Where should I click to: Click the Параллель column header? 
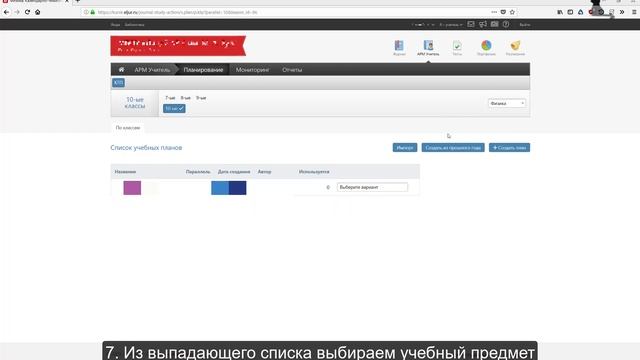pyautogui.click(x=198, y=172)
